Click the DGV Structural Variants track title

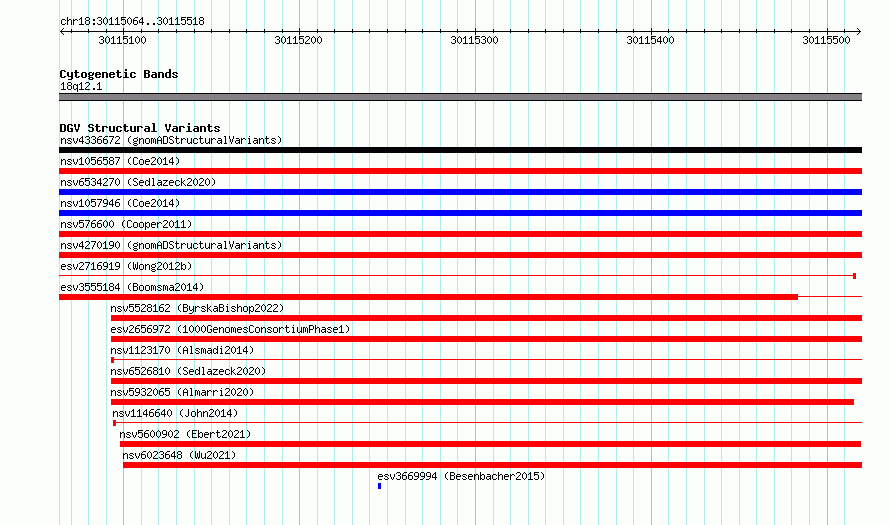coord(140,128)
